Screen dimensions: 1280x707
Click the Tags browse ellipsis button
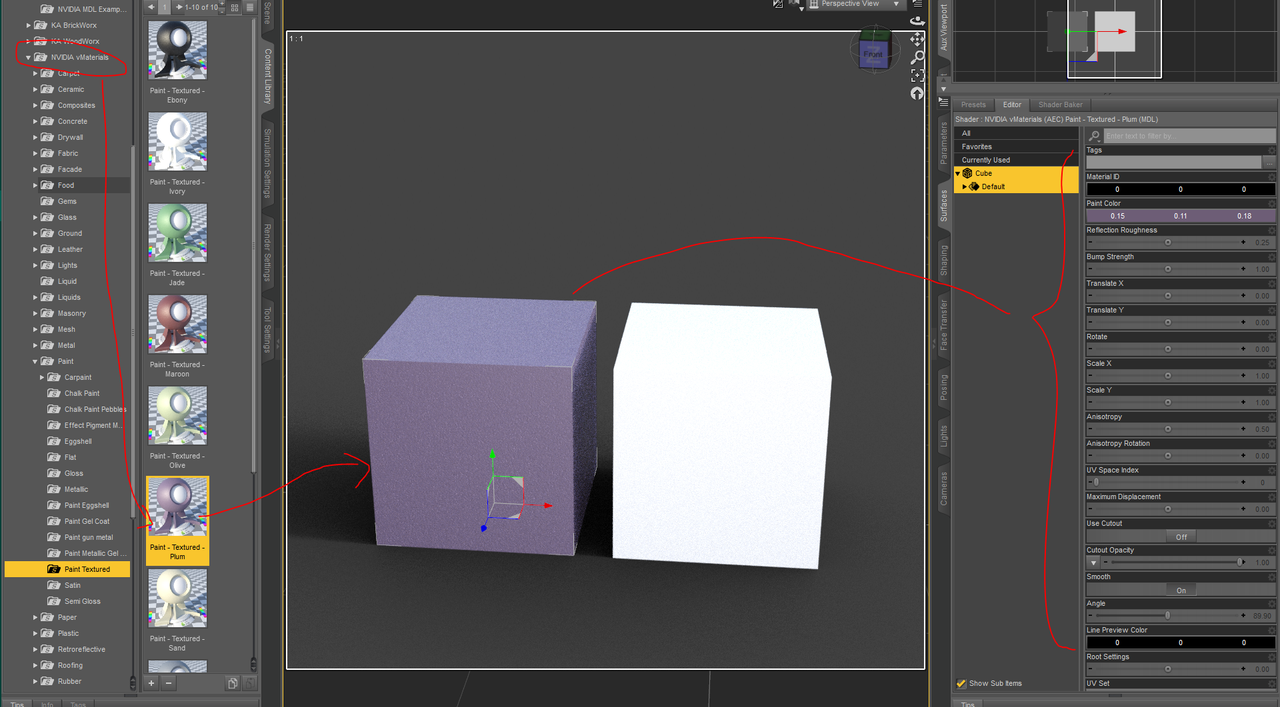click(1269, 162)
